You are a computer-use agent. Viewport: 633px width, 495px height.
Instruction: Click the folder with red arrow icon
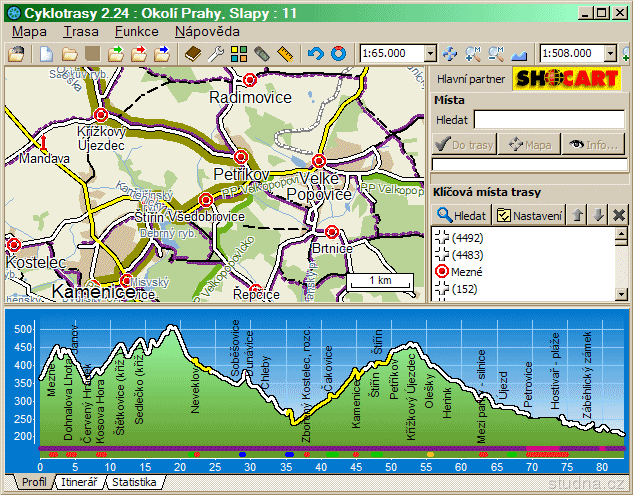click(138, 53)
